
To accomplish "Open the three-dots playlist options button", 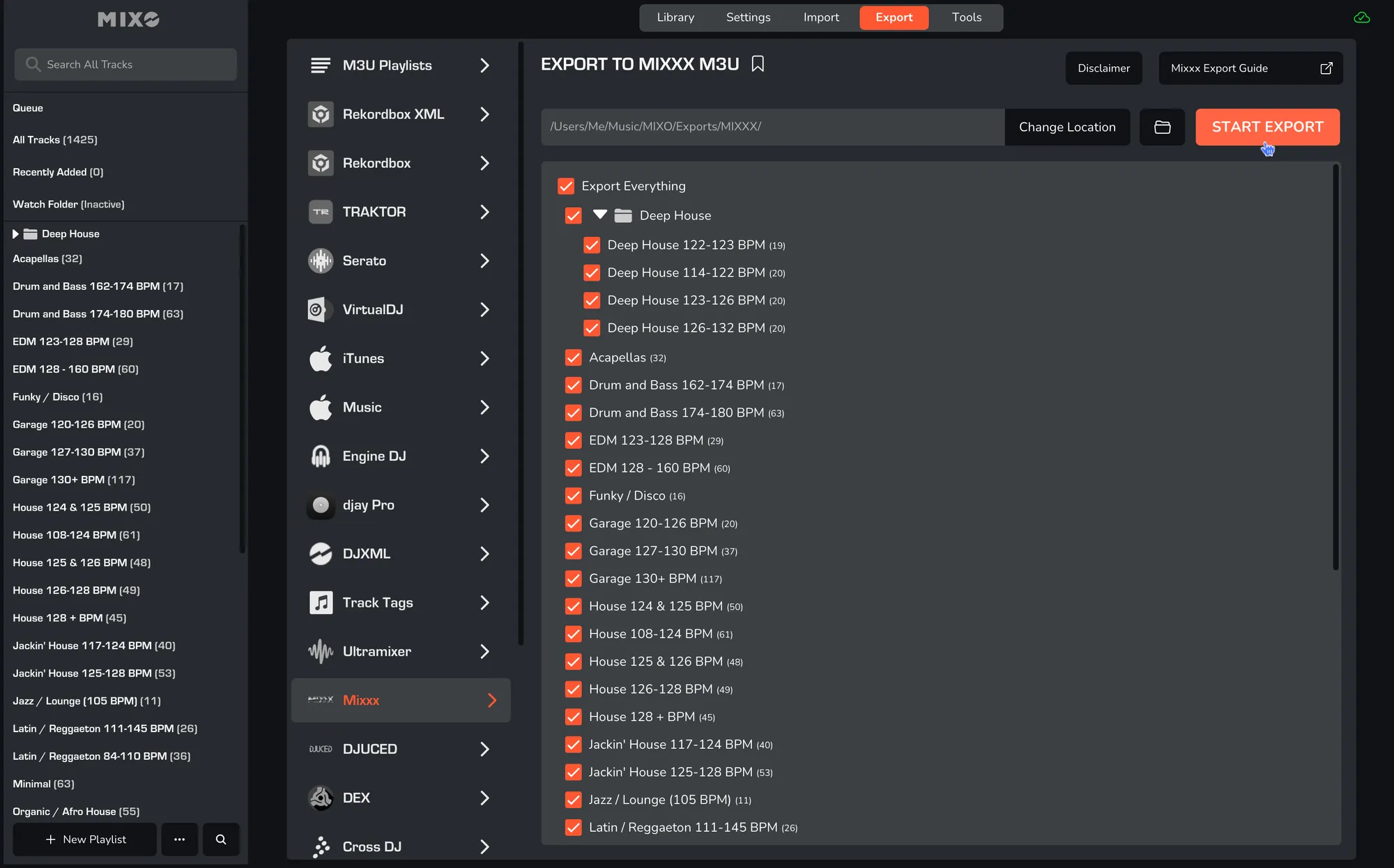I will tap(179, 839).
